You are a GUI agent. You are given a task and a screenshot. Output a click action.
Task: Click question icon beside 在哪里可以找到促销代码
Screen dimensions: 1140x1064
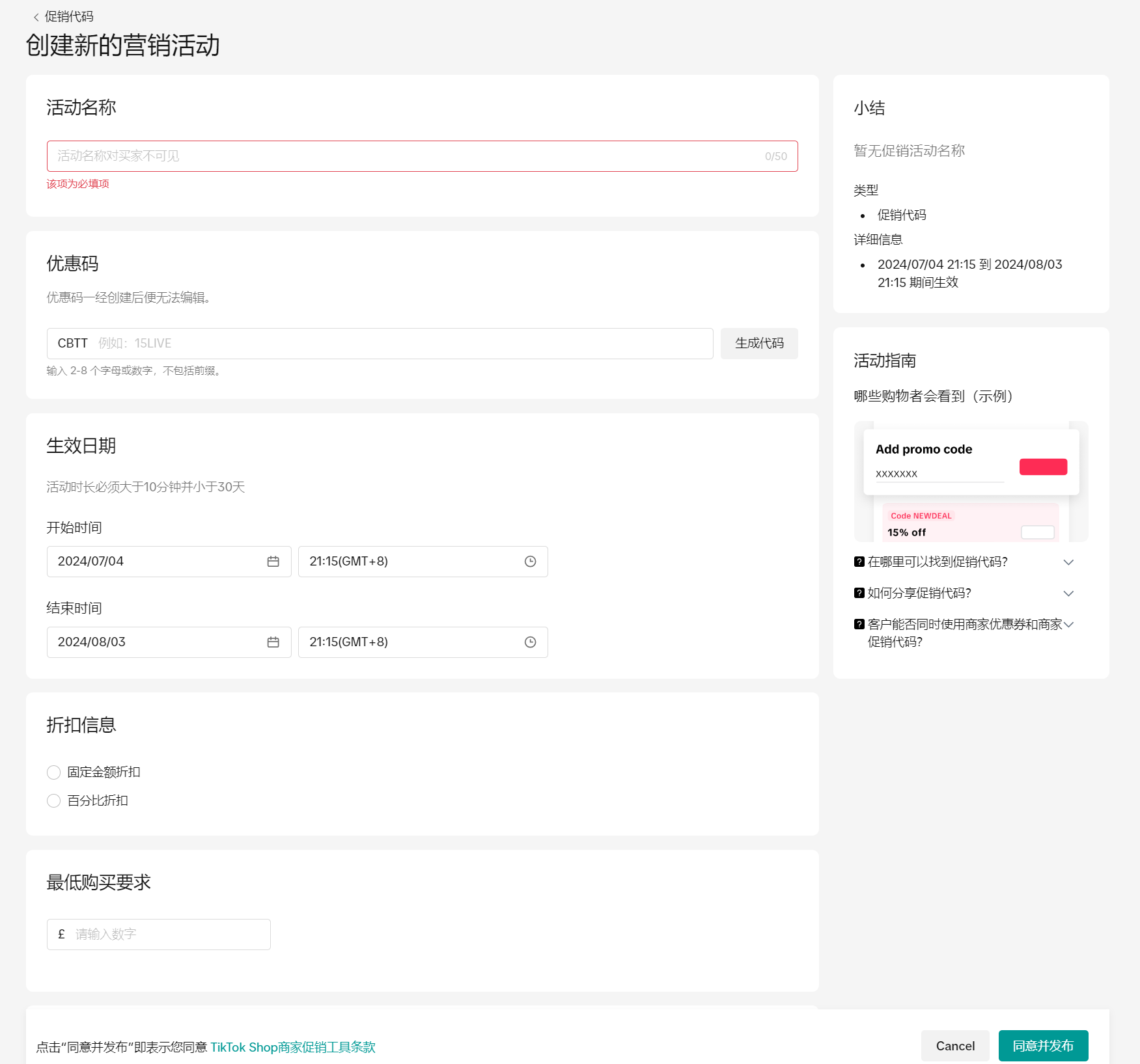coord(859,562)
